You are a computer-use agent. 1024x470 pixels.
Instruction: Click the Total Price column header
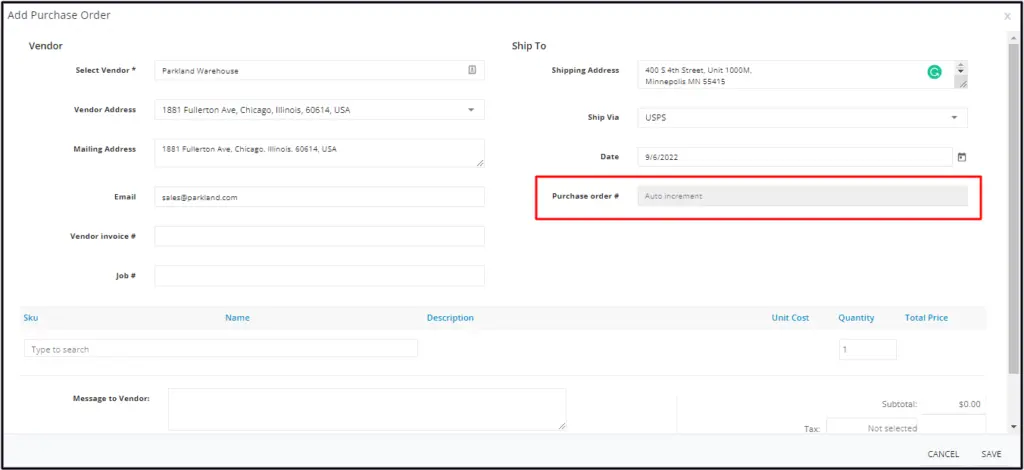[926, 318]
